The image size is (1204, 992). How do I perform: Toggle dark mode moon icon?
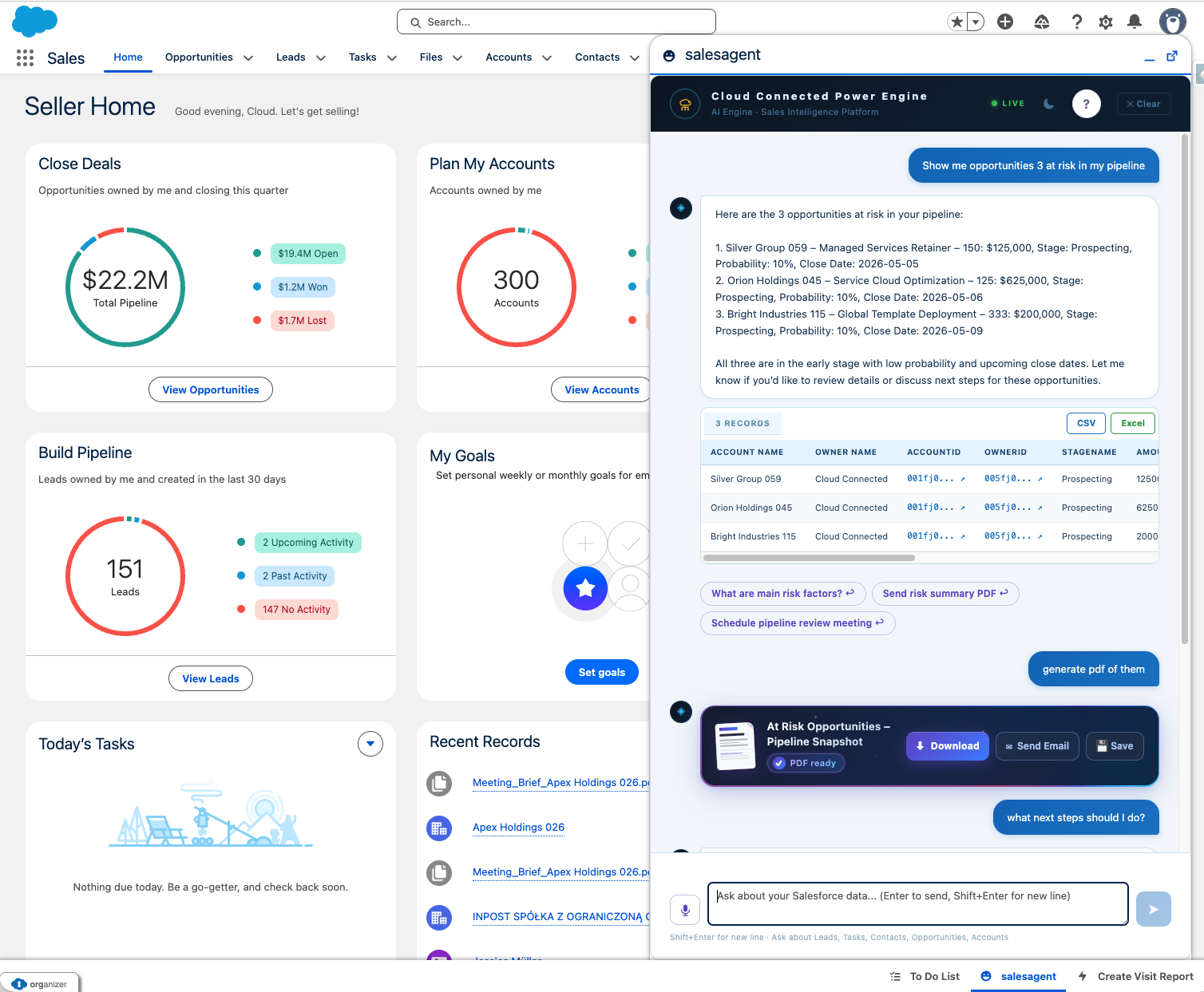1049,104
